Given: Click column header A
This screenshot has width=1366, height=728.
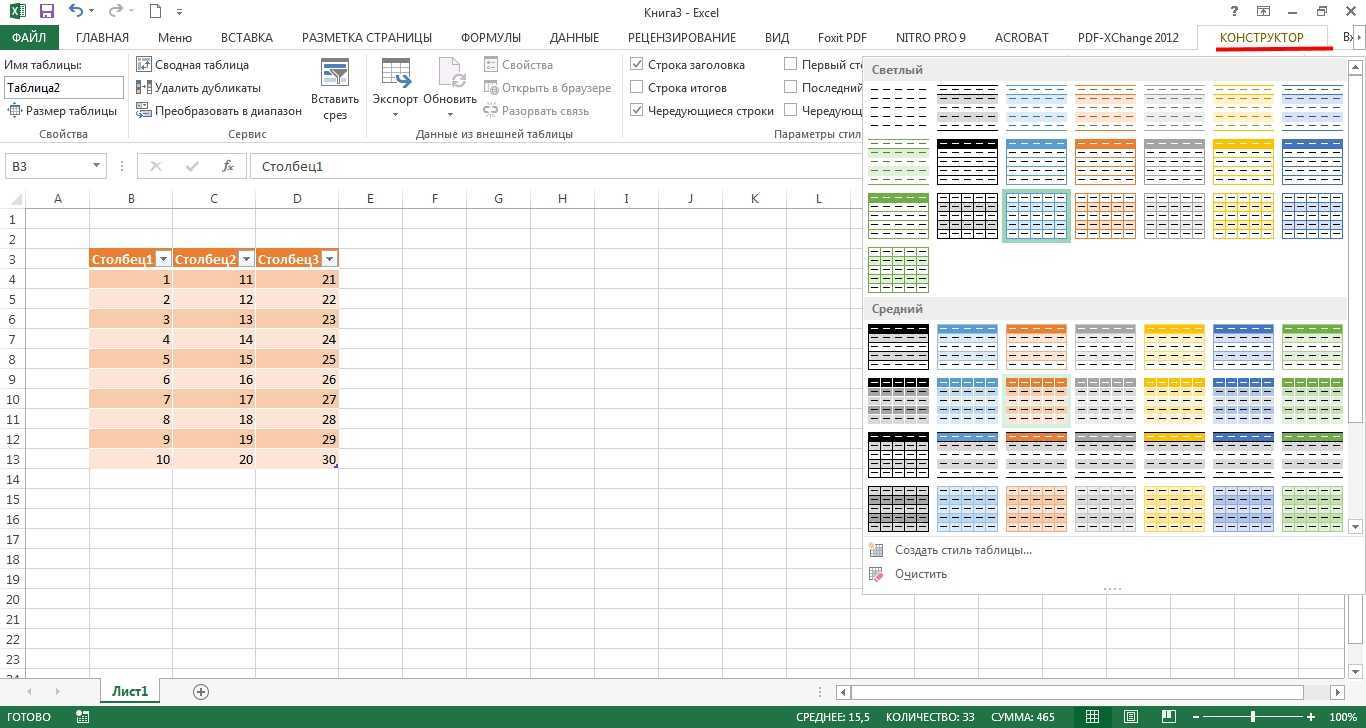Looking at the screenshot, I should [57, 198].
